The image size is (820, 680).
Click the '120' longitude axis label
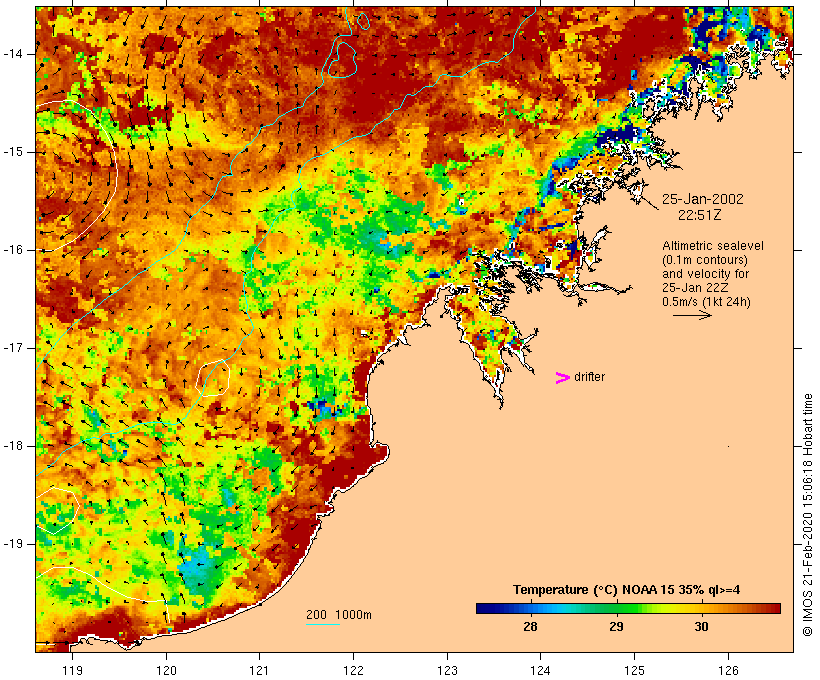(x=166, y=670)
